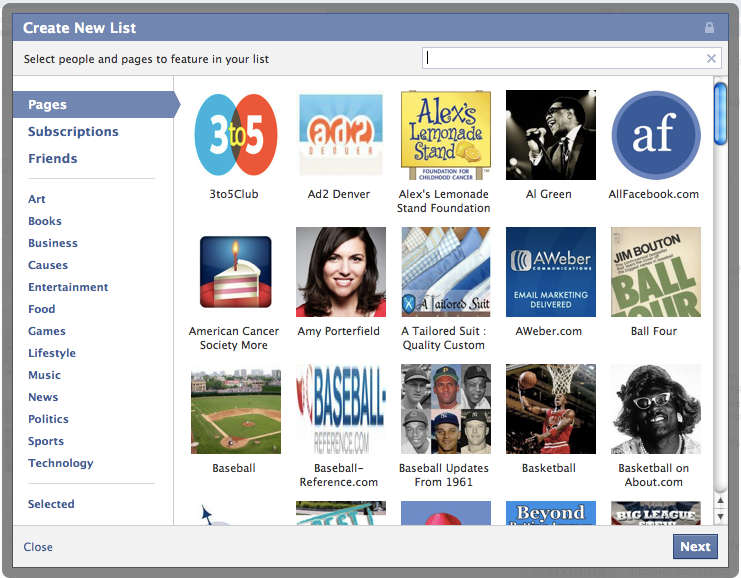Viewport: 741px width, 578px height.
Task: Pick the Baseball-Reference.com logo
Action: point(341,409)
